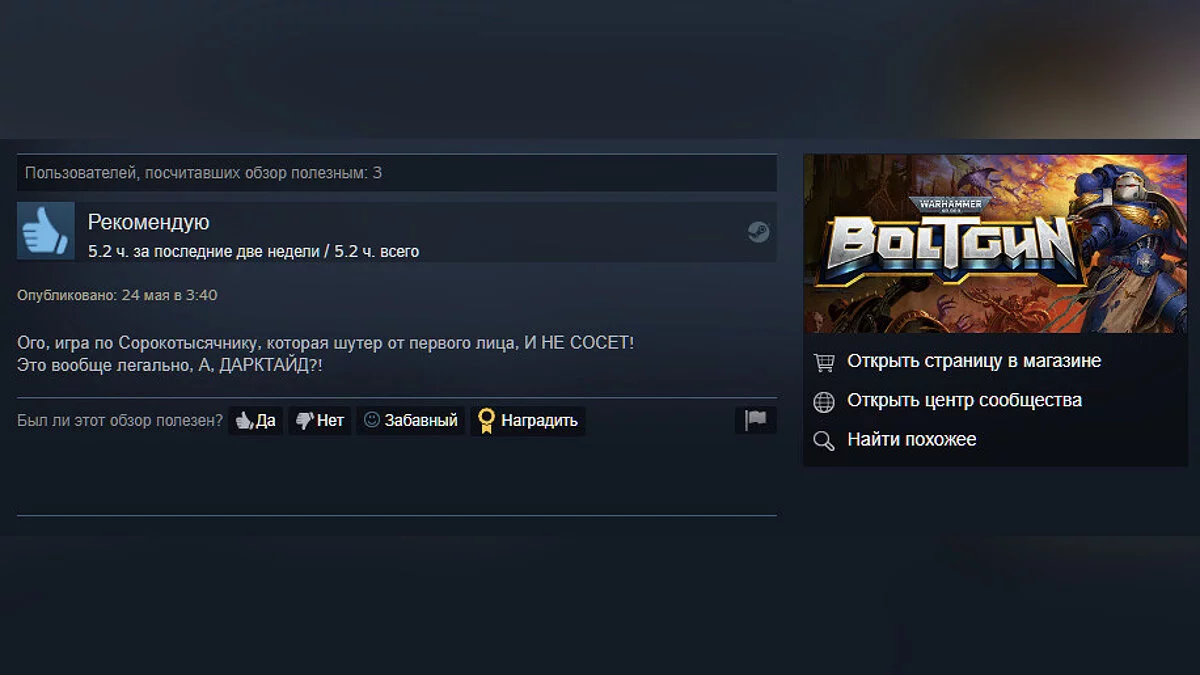Click the 5.2 ч. playtime text

(253, 251)
